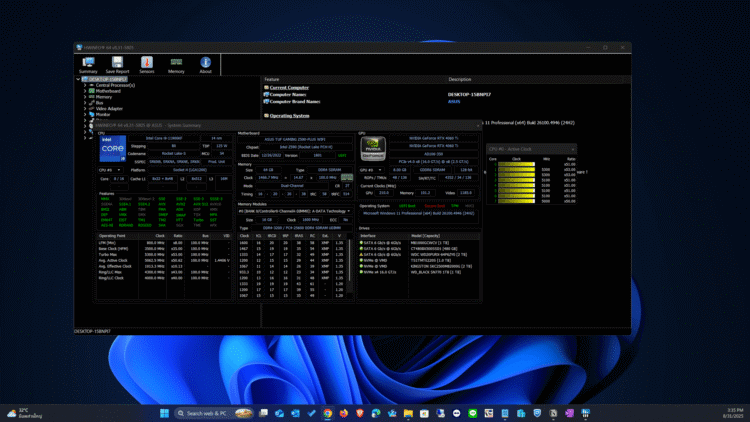
Task: Click warning icon for WDC 2 TB drive
Action: point(361,255)
